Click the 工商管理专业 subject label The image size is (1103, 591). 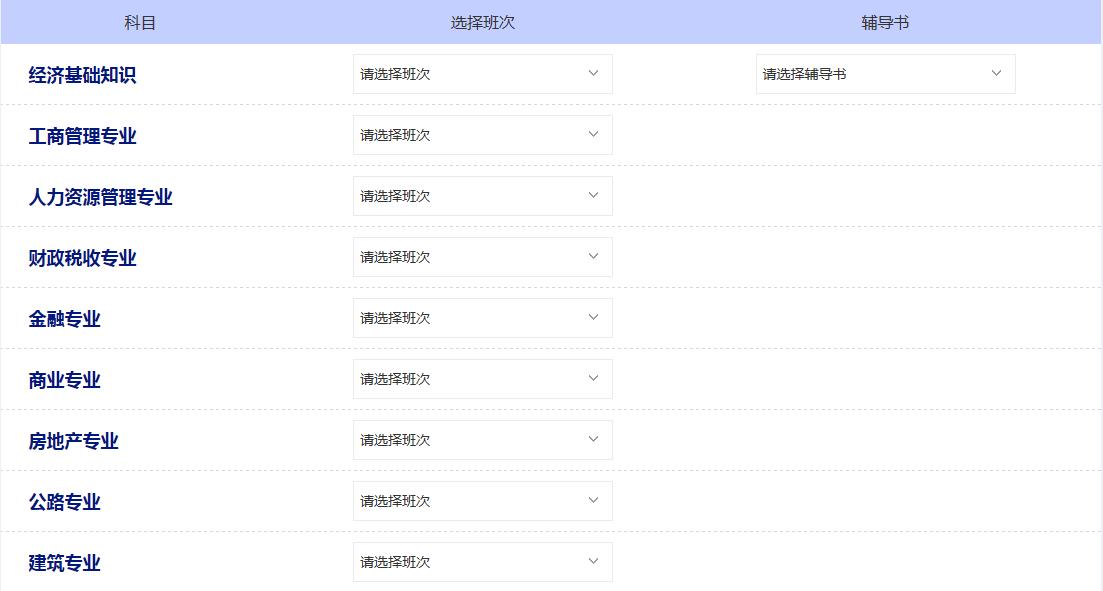coord(83,134)
